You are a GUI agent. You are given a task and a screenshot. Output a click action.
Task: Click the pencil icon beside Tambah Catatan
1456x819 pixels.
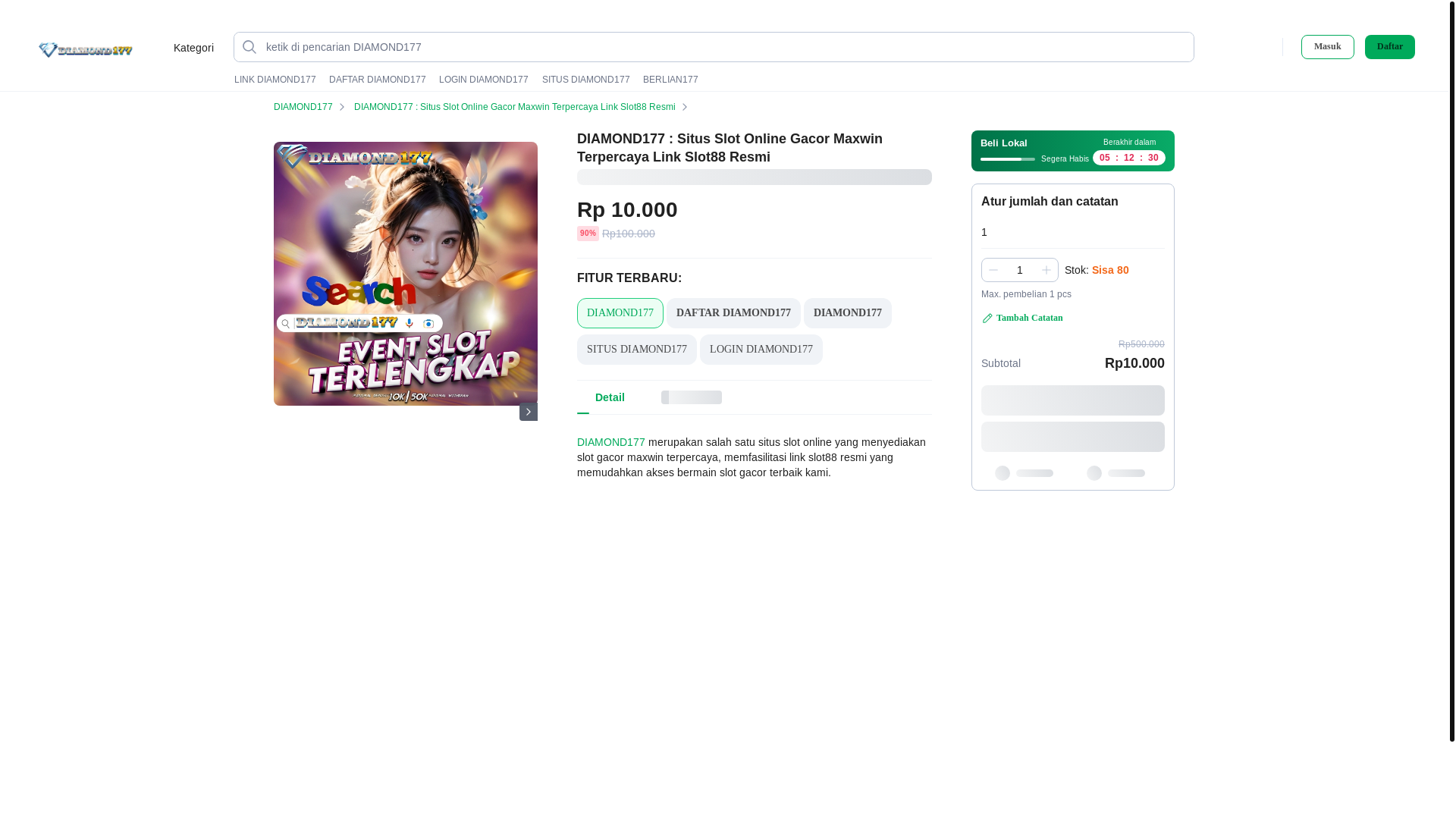pyautogui.click(x=987, y=318)
